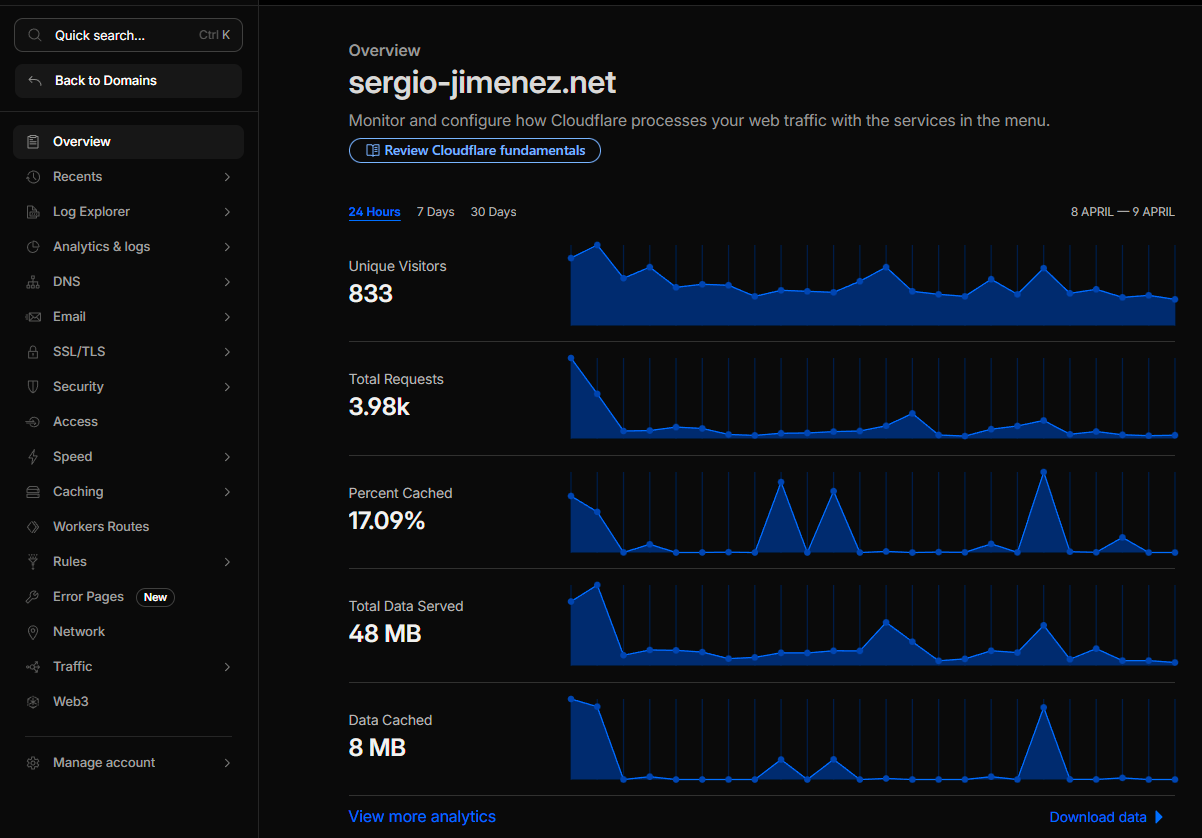Viewport: 1202px width, 838px height.
Task: Click the book icon in Review Cloudflare fundamentals
Action: point(372,151)
